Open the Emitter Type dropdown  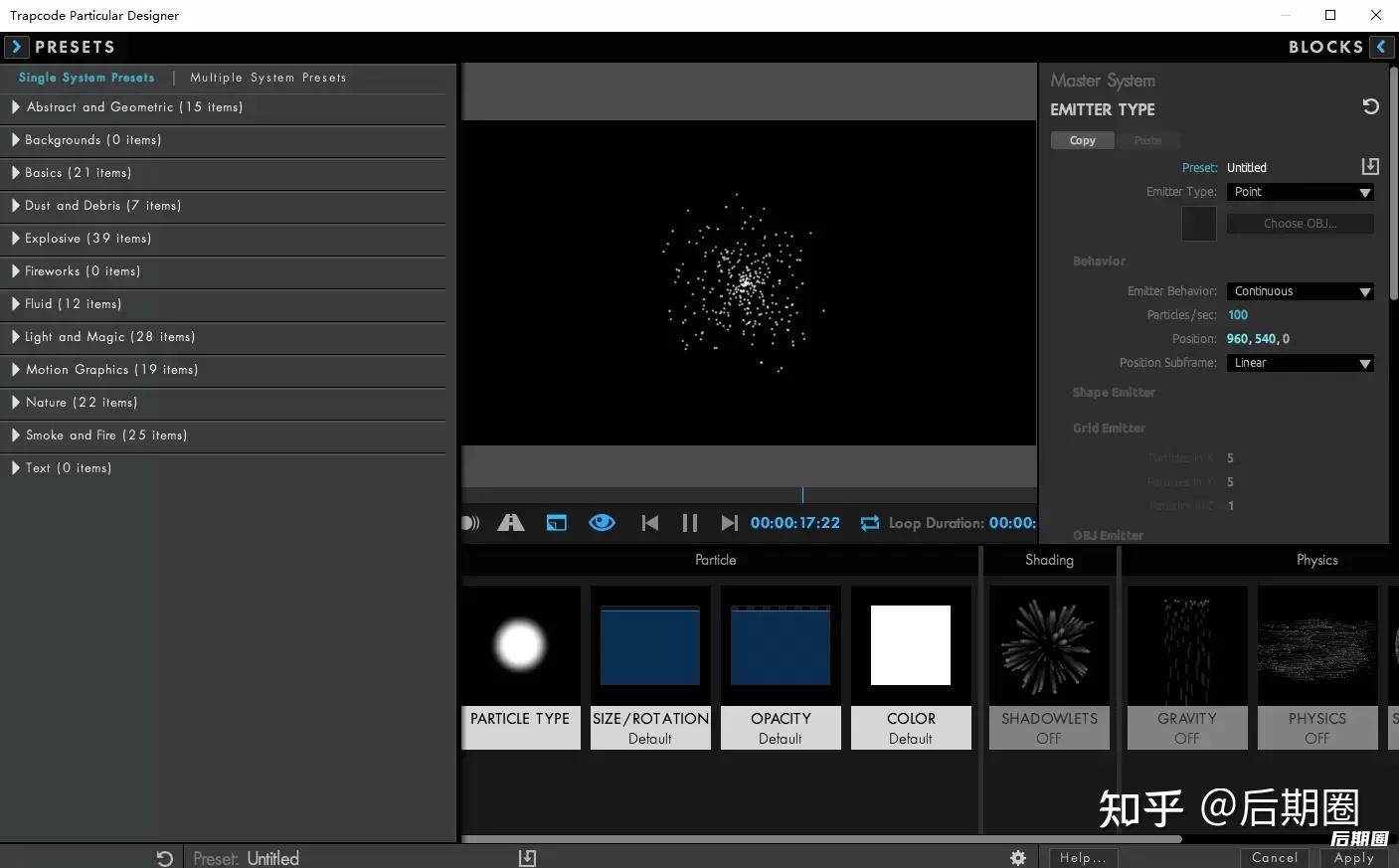[1300, 191]
